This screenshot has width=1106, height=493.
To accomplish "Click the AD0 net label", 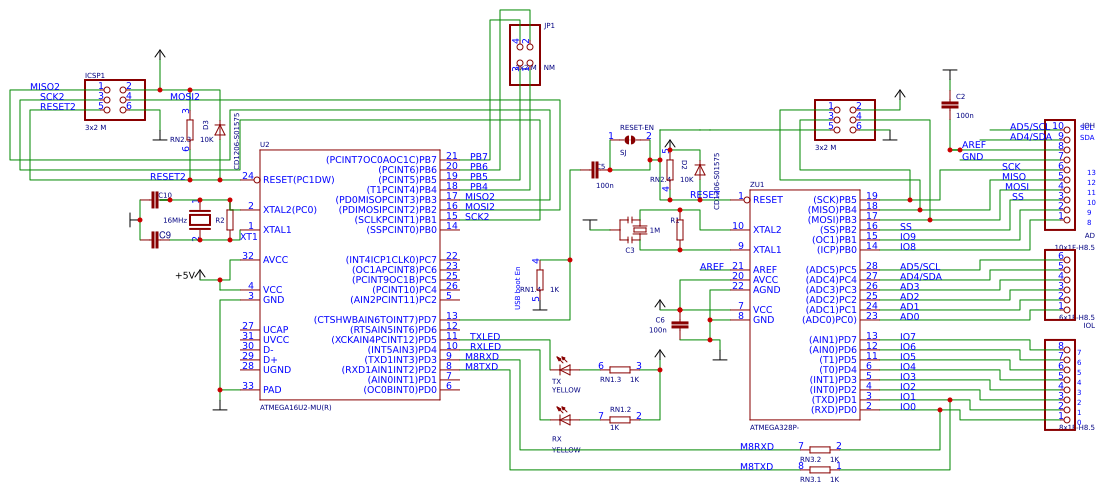I will [909, 316].
